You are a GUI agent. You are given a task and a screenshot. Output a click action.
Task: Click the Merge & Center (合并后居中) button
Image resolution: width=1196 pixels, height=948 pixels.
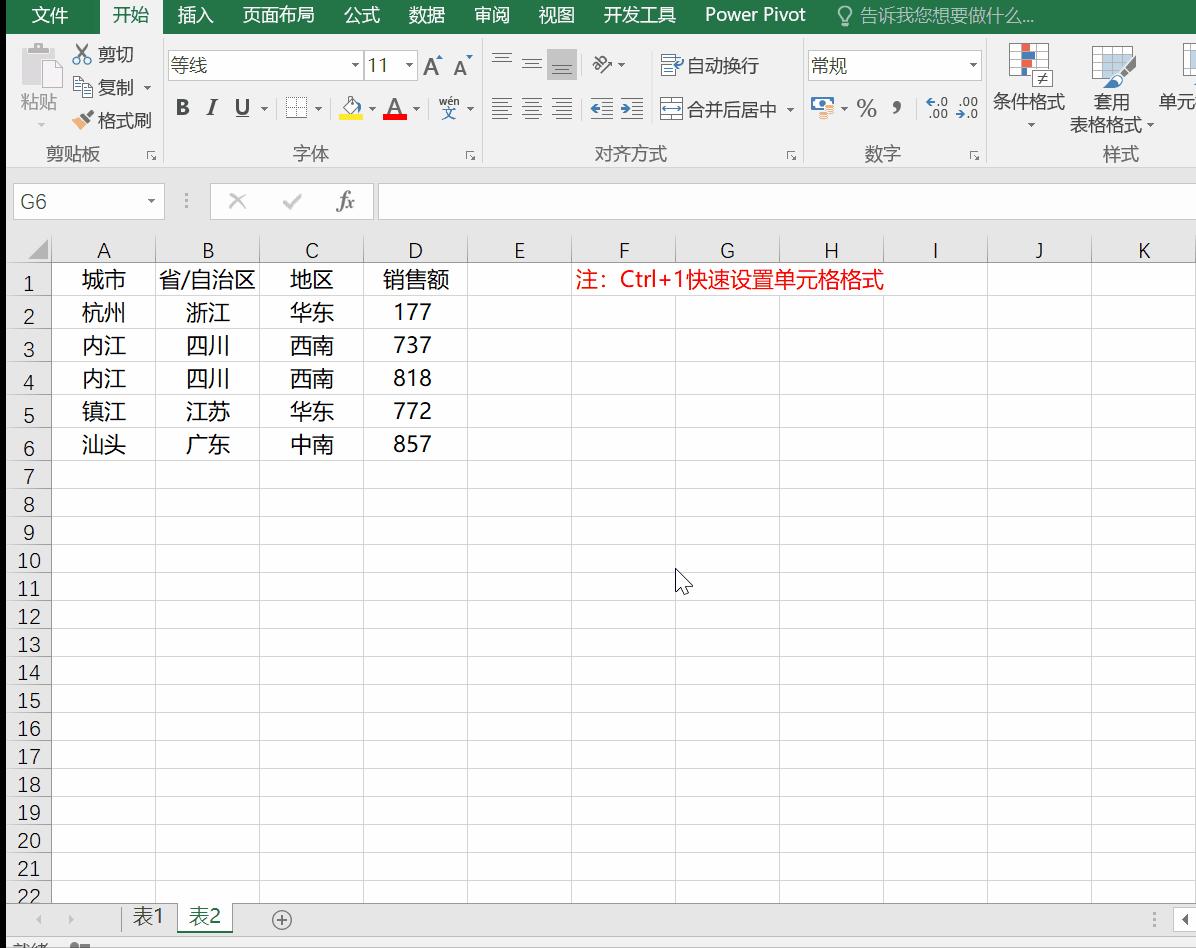click(716, 108)
